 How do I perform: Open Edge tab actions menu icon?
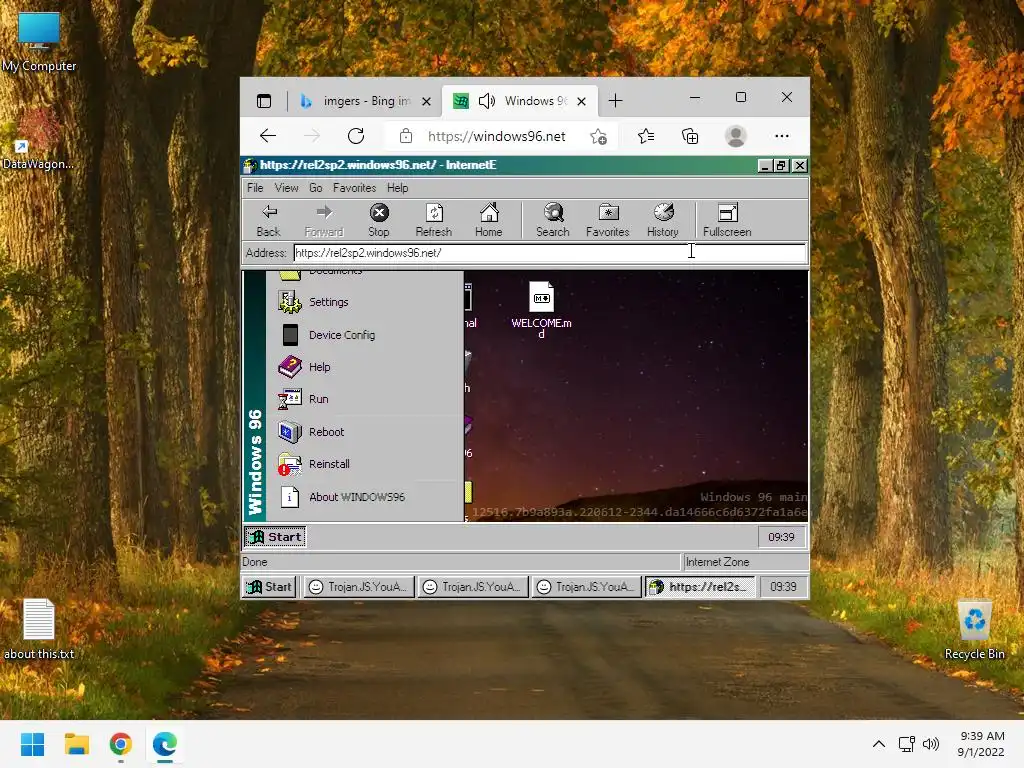264,101
